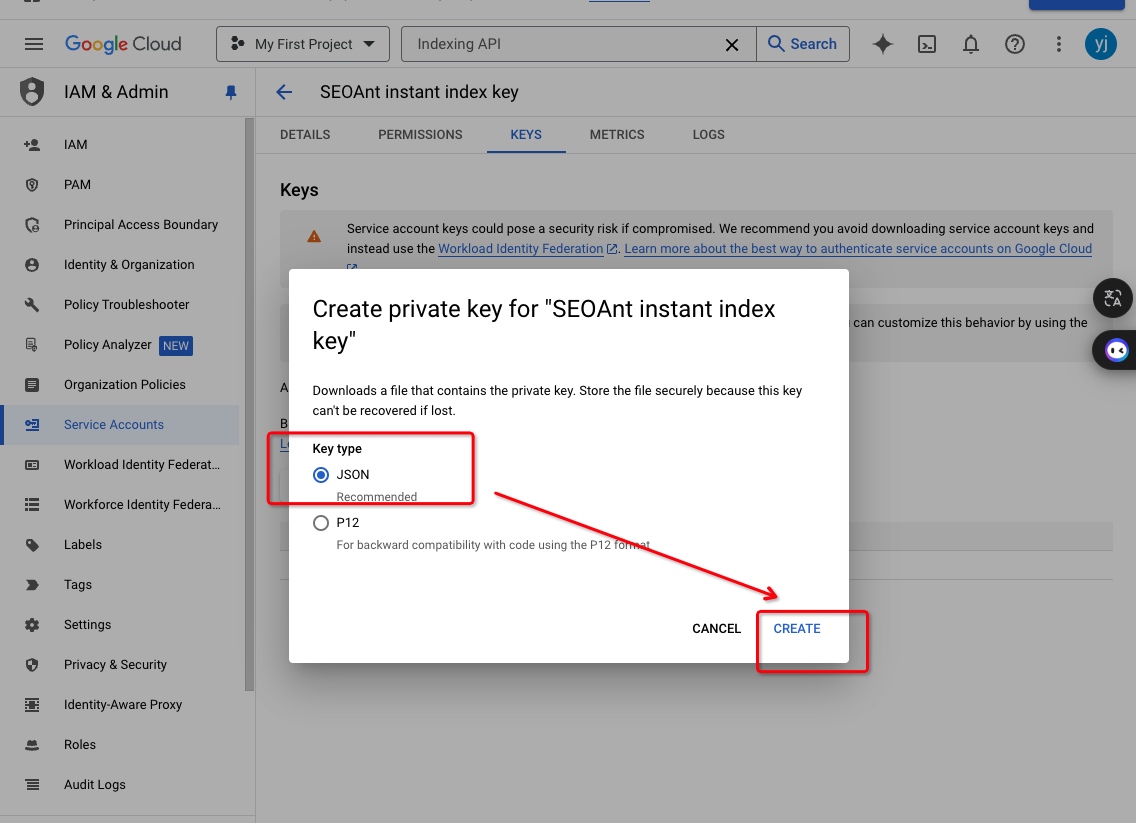
Task: Follow the Workload Identity Federation link
Action: point(520,248)
